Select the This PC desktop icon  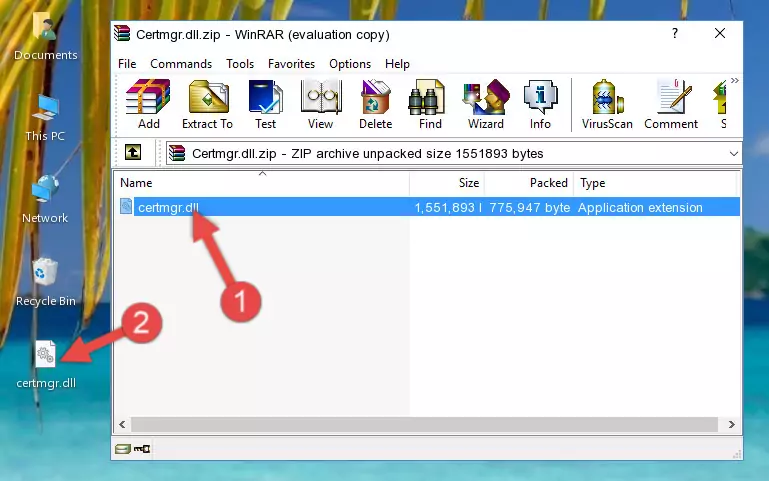45,118
